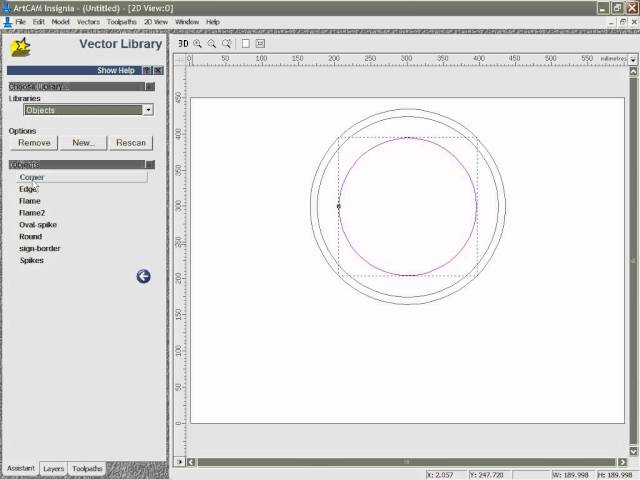The image size is (640, 480).
Task: Open the Vectors menu
Action: [88, 22]
